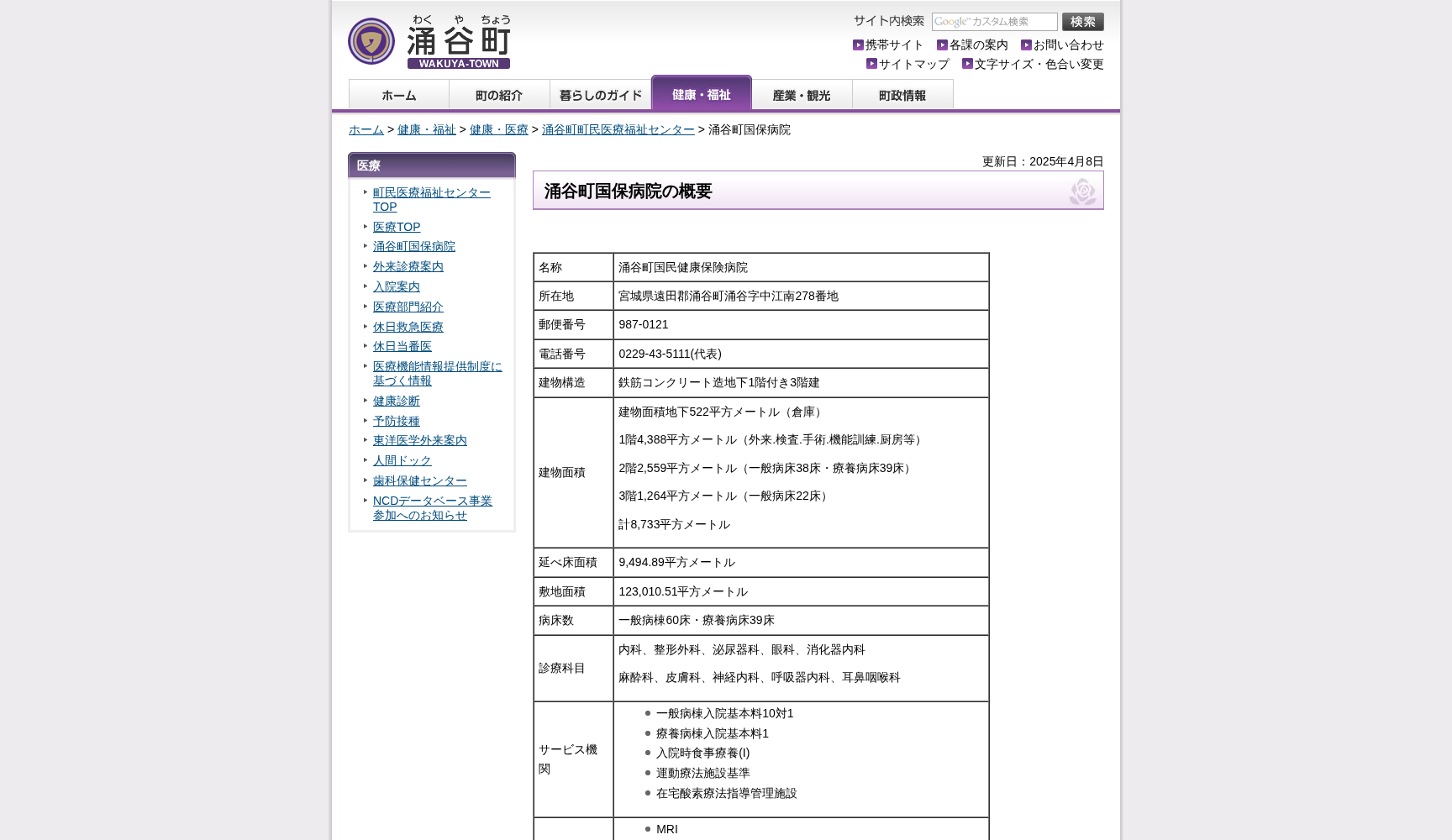
Task: Open the 携帯サイト link
Action: [894, 45]
